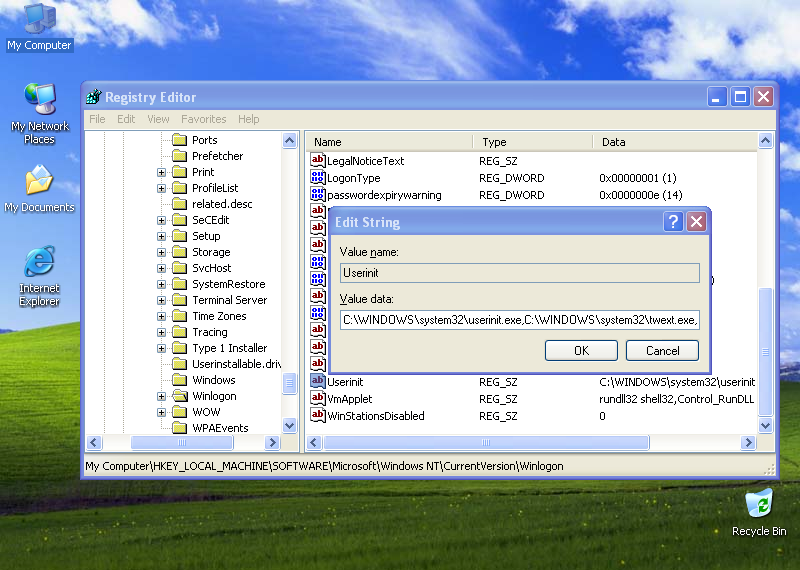Select the LogonType DWORD value icon
800x570 pixels.
317,178
